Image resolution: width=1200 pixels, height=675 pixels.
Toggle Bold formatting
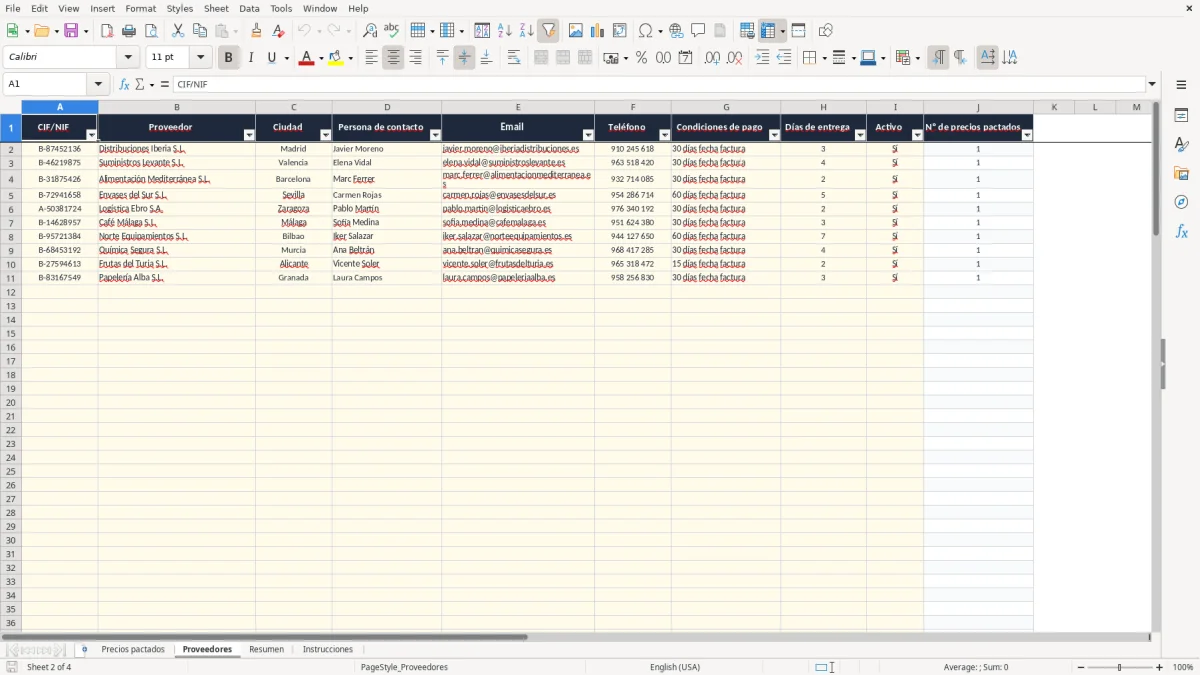[228, 58]
